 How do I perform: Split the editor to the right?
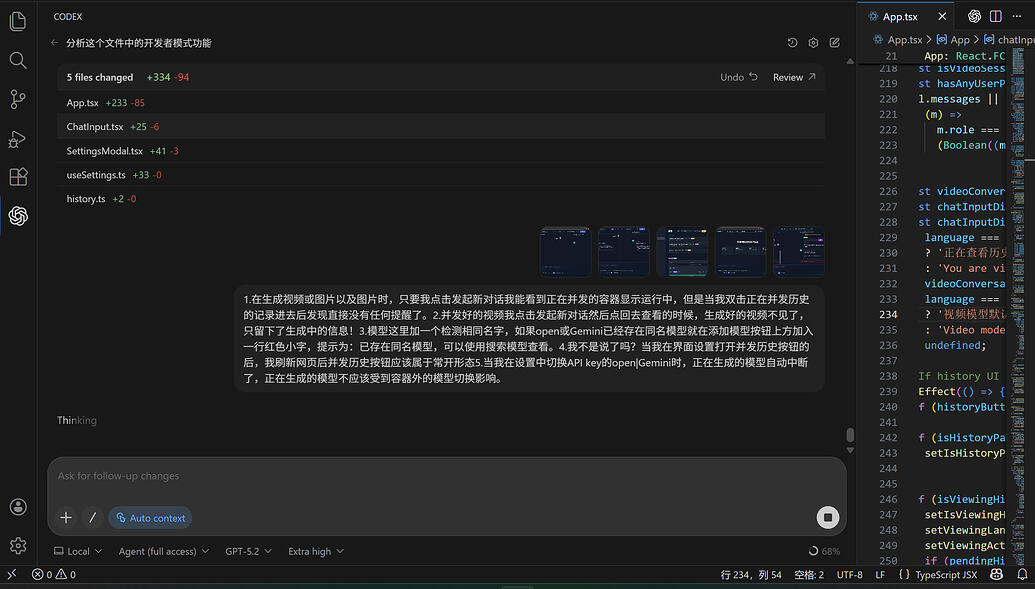click(995, 16)
